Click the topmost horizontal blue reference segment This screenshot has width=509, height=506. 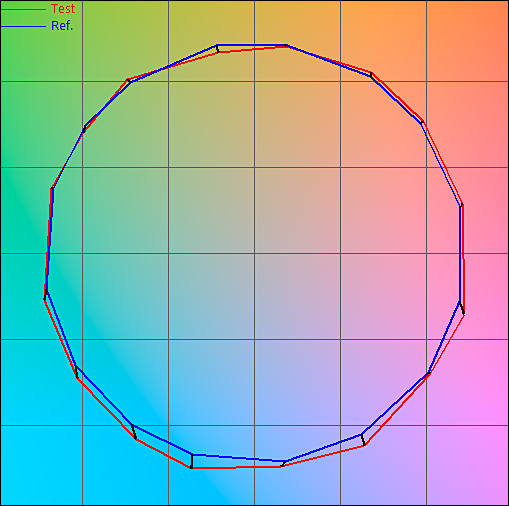[252, 45]
